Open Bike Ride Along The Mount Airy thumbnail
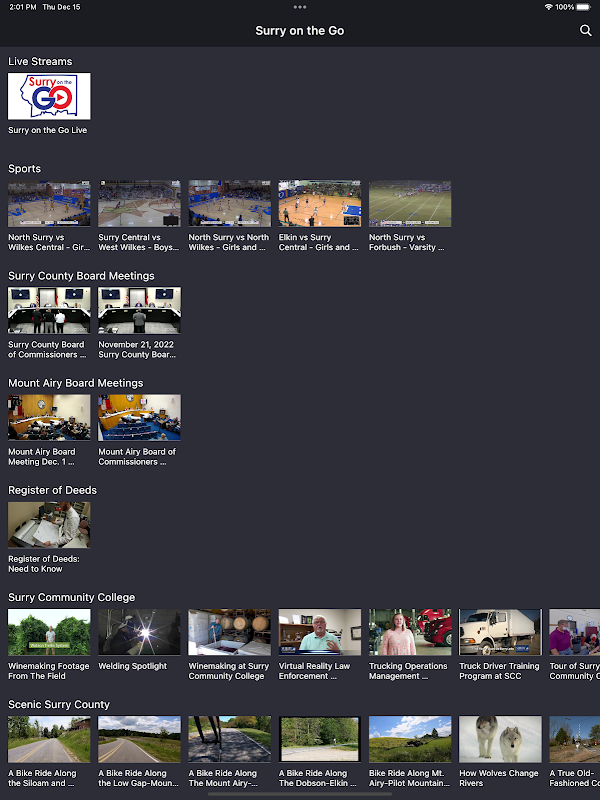This screenshot has height=800, width=600. coord(230,739)
